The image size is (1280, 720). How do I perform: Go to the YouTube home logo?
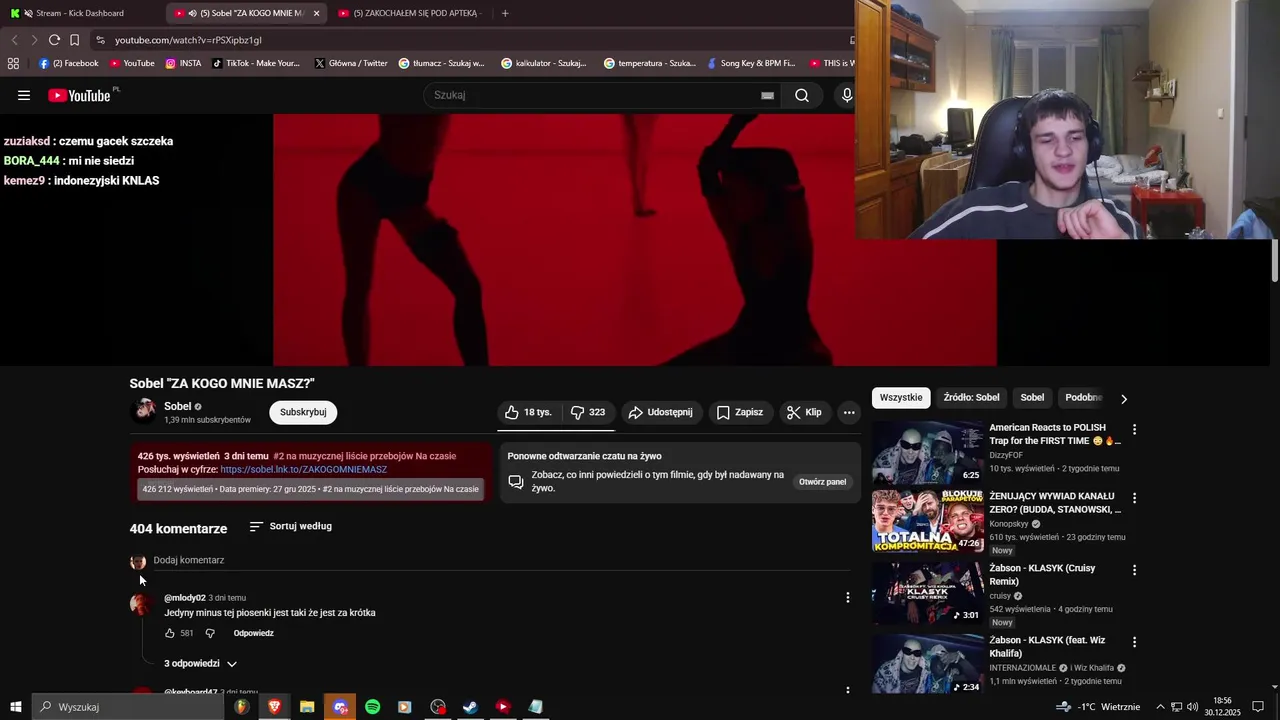pos(80,95)
